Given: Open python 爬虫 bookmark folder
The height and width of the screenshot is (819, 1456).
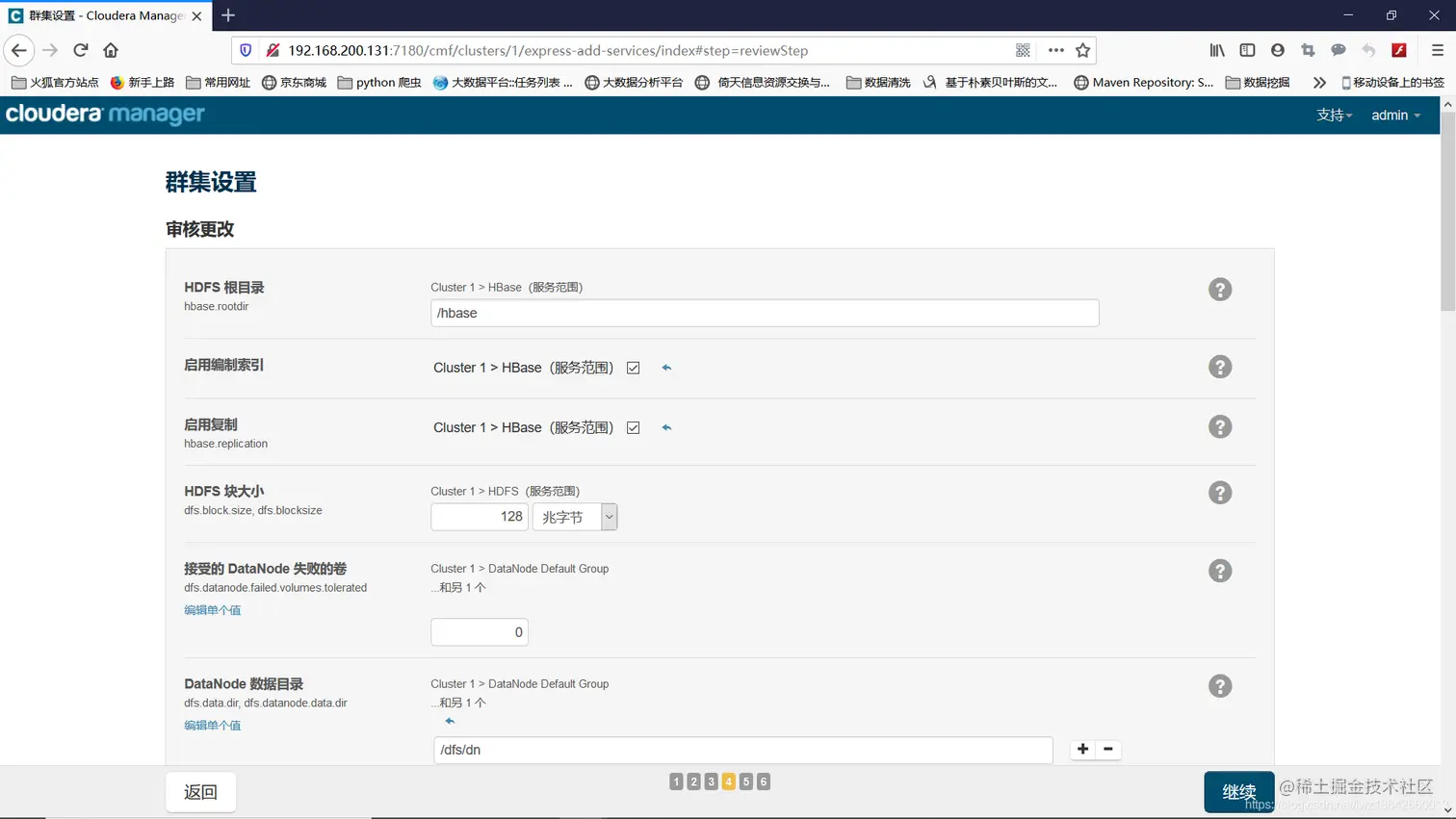Looking at the screenshot, I should (x=379, y=83).
